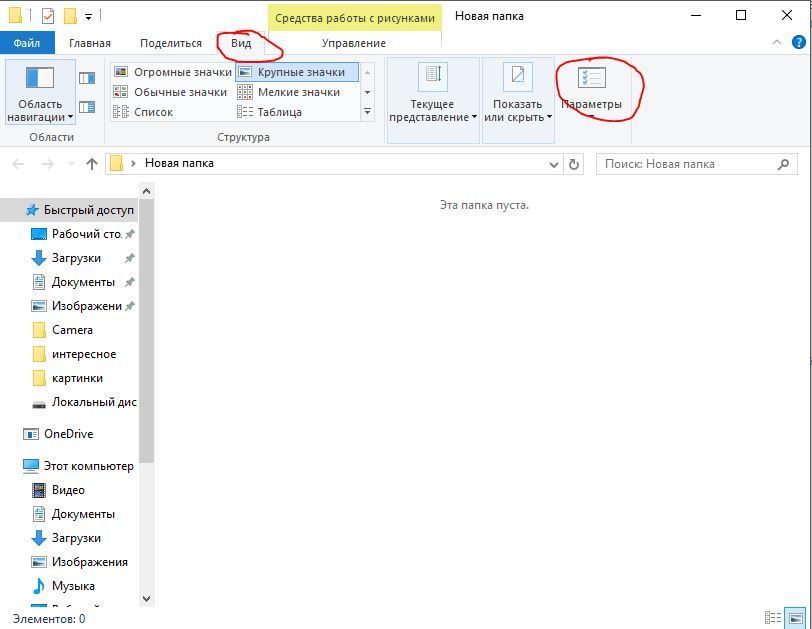The image size is (812, 629).
Task: Toggle the preview pane icon in ribbon
Action: tap(87, 78)
